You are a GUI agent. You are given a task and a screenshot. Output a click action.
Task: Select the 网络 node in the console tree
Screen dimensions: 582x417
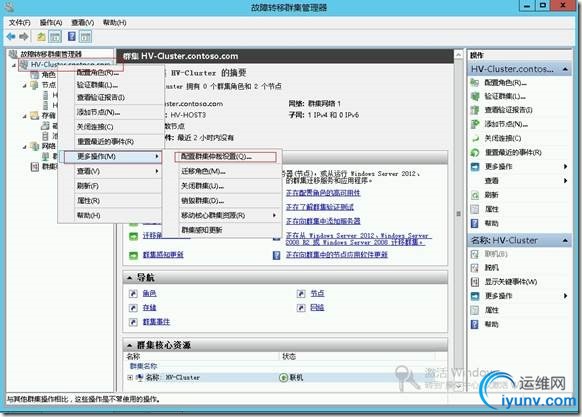[48, 146]
